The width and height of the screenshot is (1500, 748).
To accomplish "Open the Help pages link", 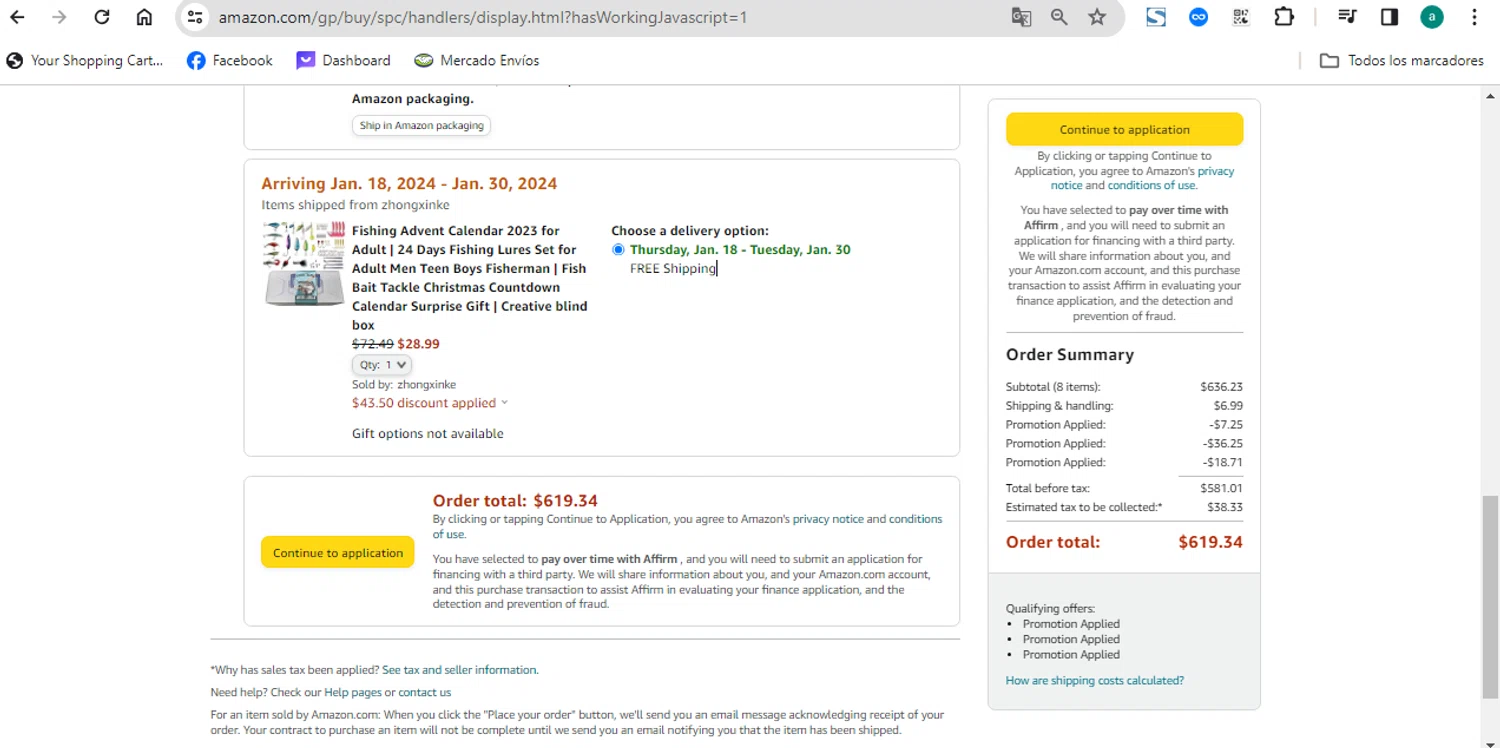I will click(x=353, y=692).
